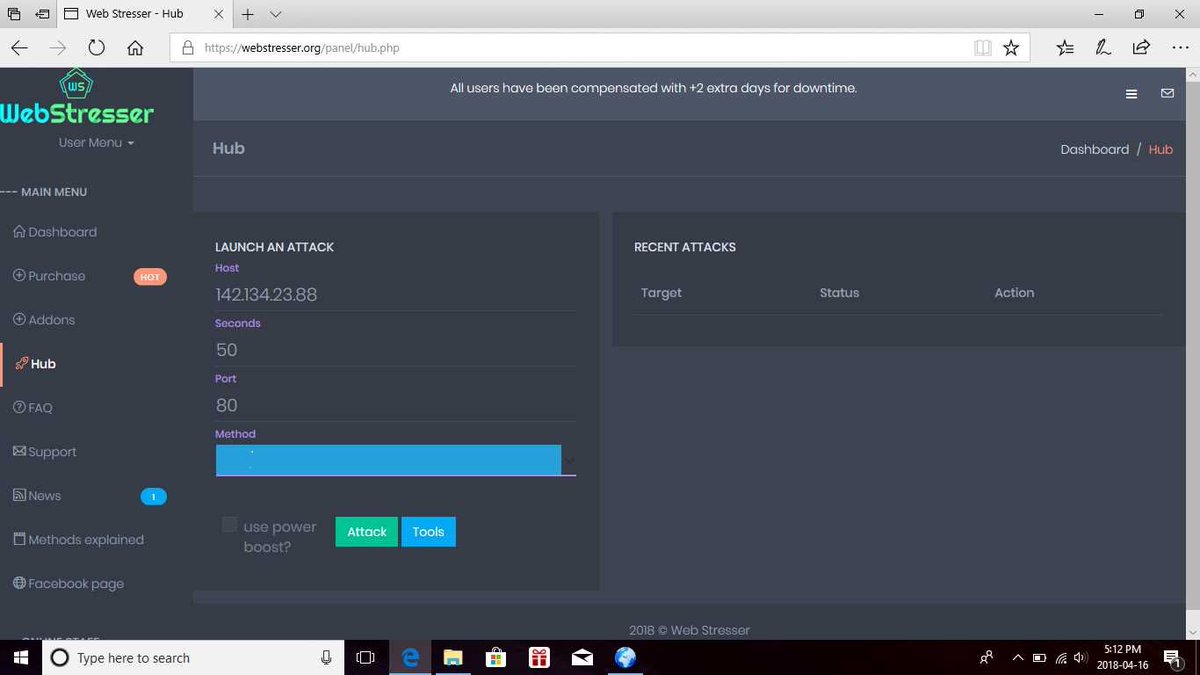The width and height of the screenshot is (1200, 675).
Task: Click the Share icon in Edge toolbar
Action: 1141,47
